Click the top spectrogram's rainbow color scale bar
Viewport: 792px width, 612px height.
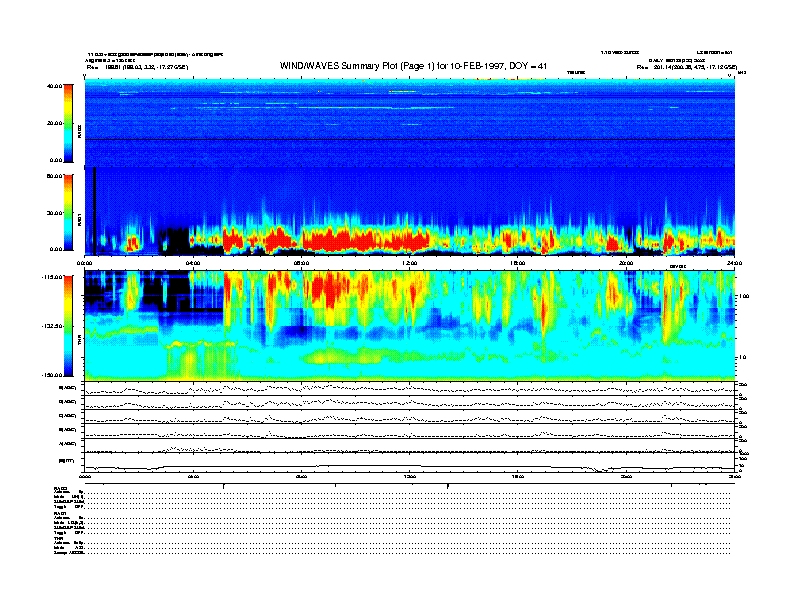tap(68, 123)
